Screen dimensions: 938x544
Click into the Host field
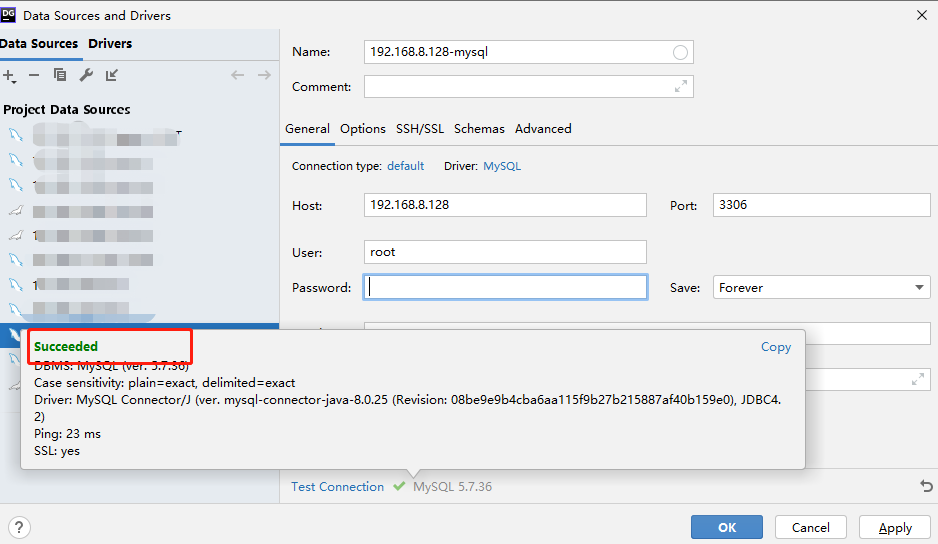[x=505, y=205]
